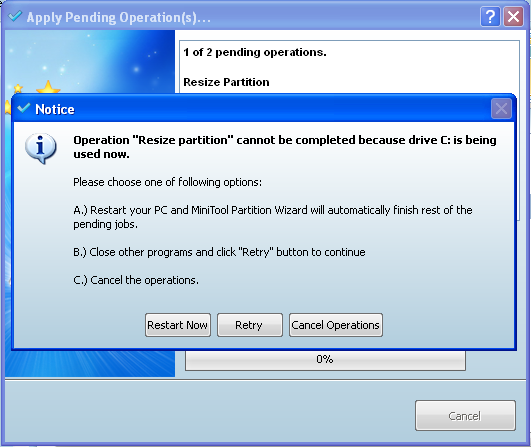Viewport: 531px width, 447px height.
Task: Click the checkmark icon in Notice title bar
Action: pyautogui.click(x=24, y=108)
